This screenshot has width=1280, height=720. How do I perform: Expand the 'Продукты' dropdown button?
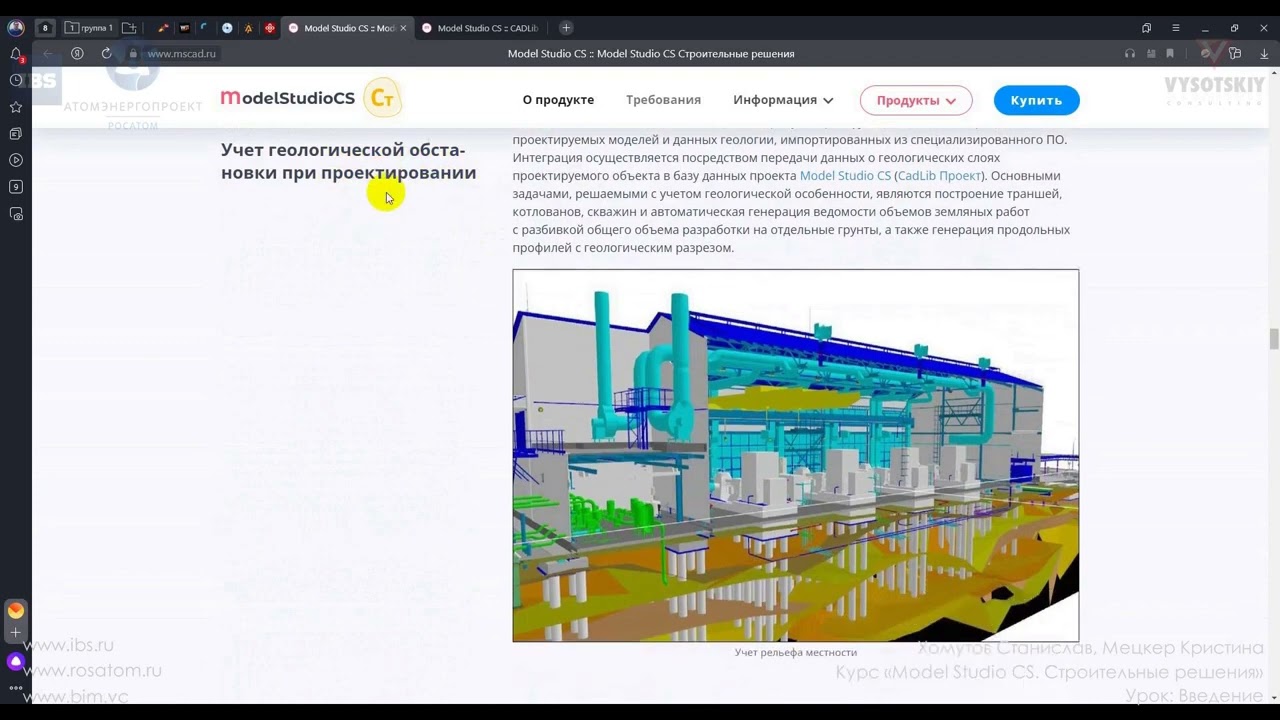pyautogui.click(x=916, y=100)
